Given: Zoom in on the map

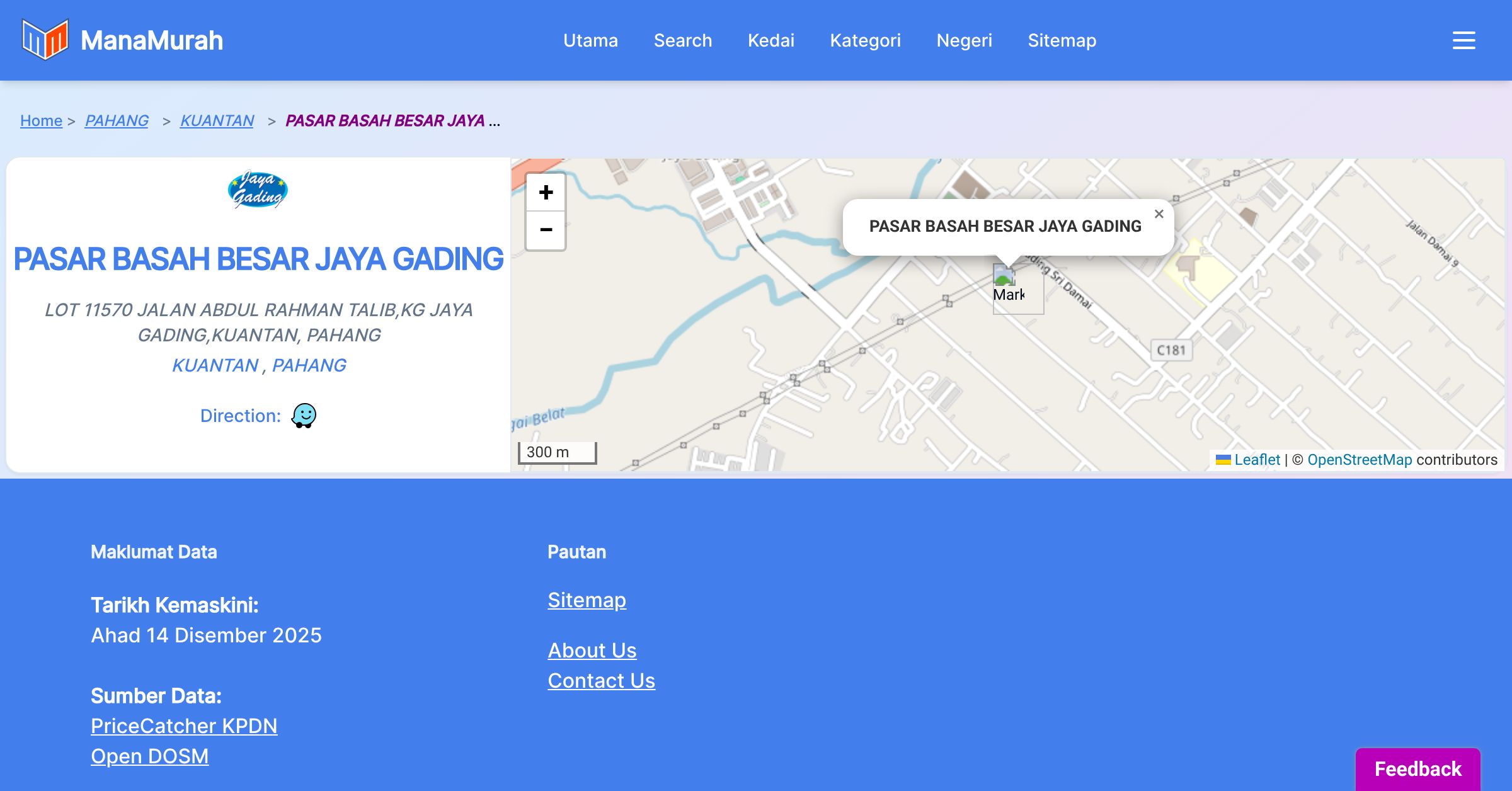Looking at the screenshot, I should click(x=546, y=193).
